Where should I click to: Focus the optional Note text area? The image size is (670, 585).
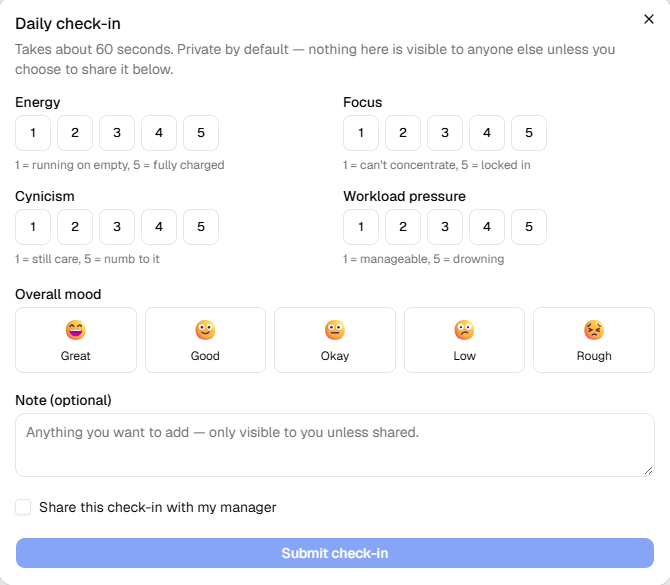point(335,445)
